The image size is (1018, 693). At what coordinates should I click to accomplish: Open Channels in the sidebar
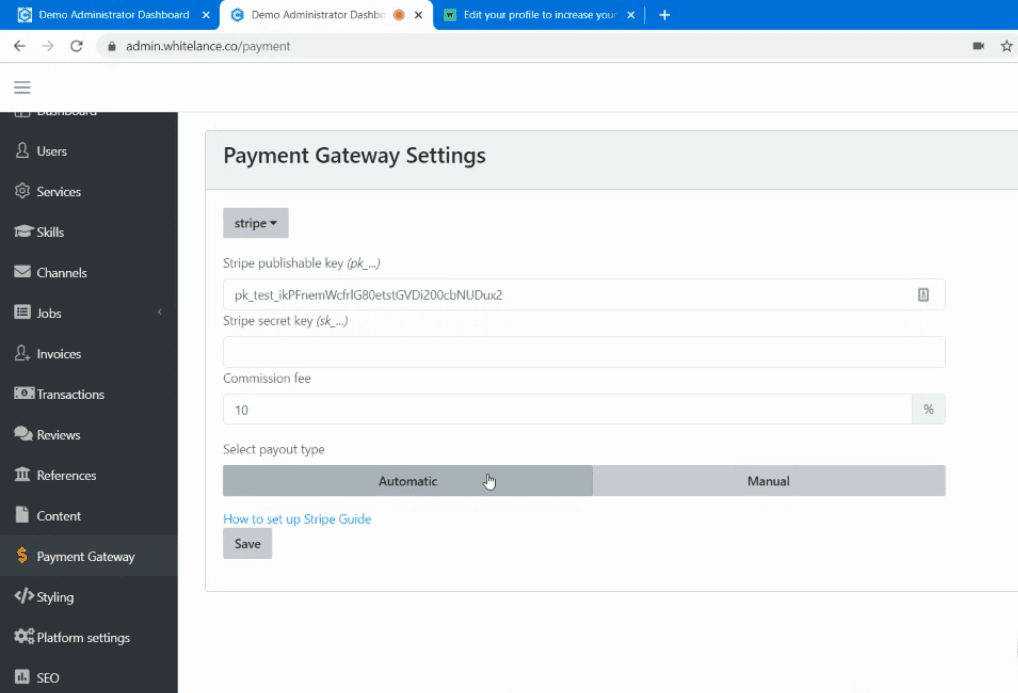pyautogui.click(x=89, y=273)
